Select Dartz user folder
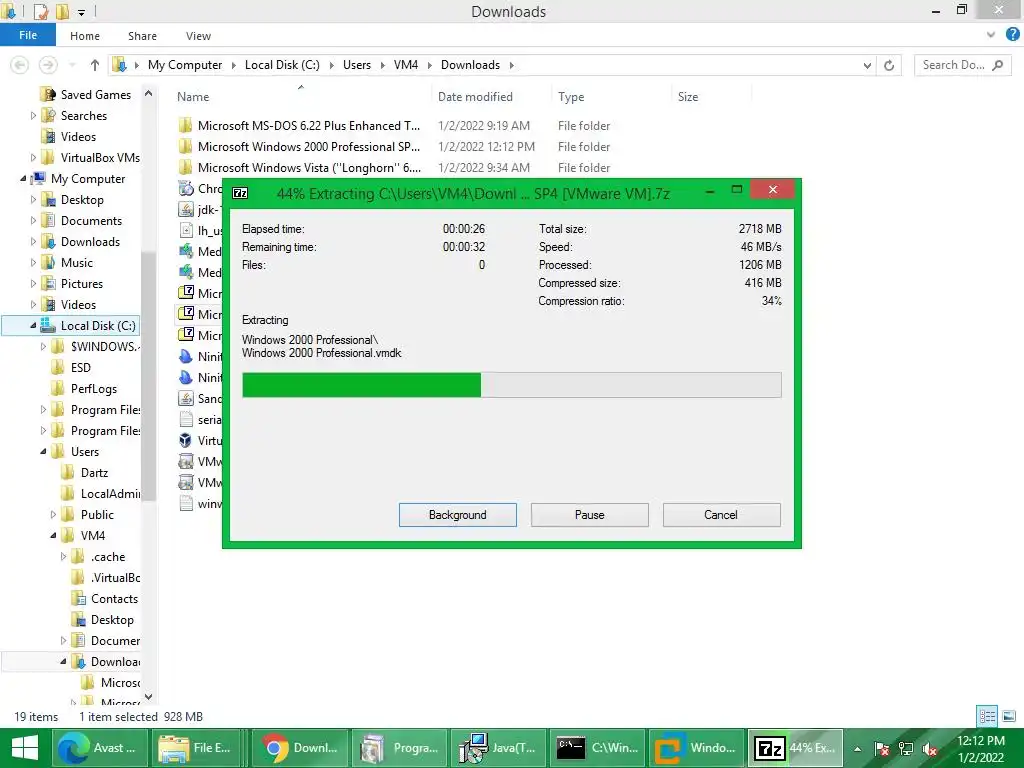 94,473
